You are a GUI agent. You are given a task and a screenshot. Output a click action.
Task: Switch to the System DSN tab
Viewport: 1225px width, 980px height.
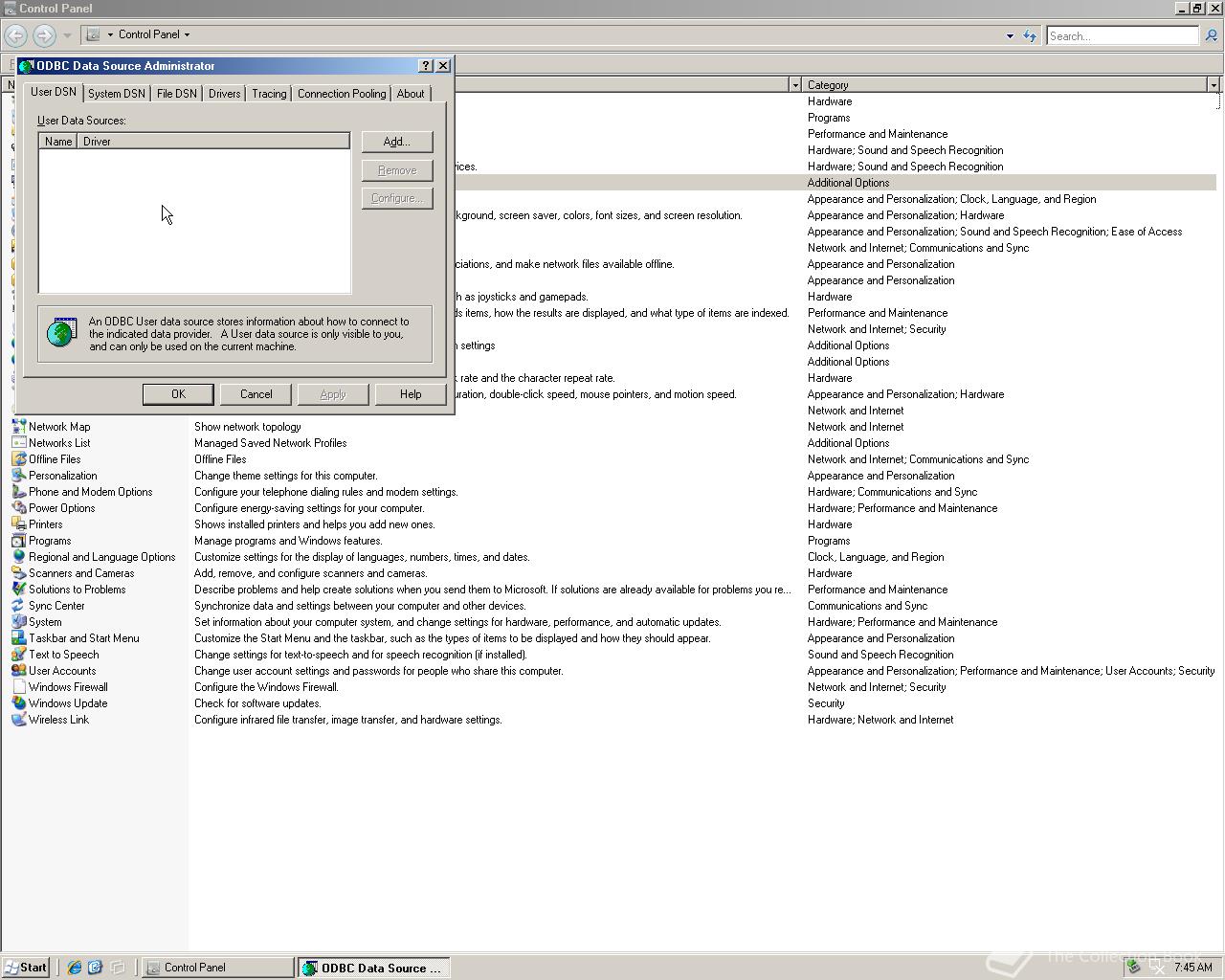pyautogui.click(x=117, y=94)
